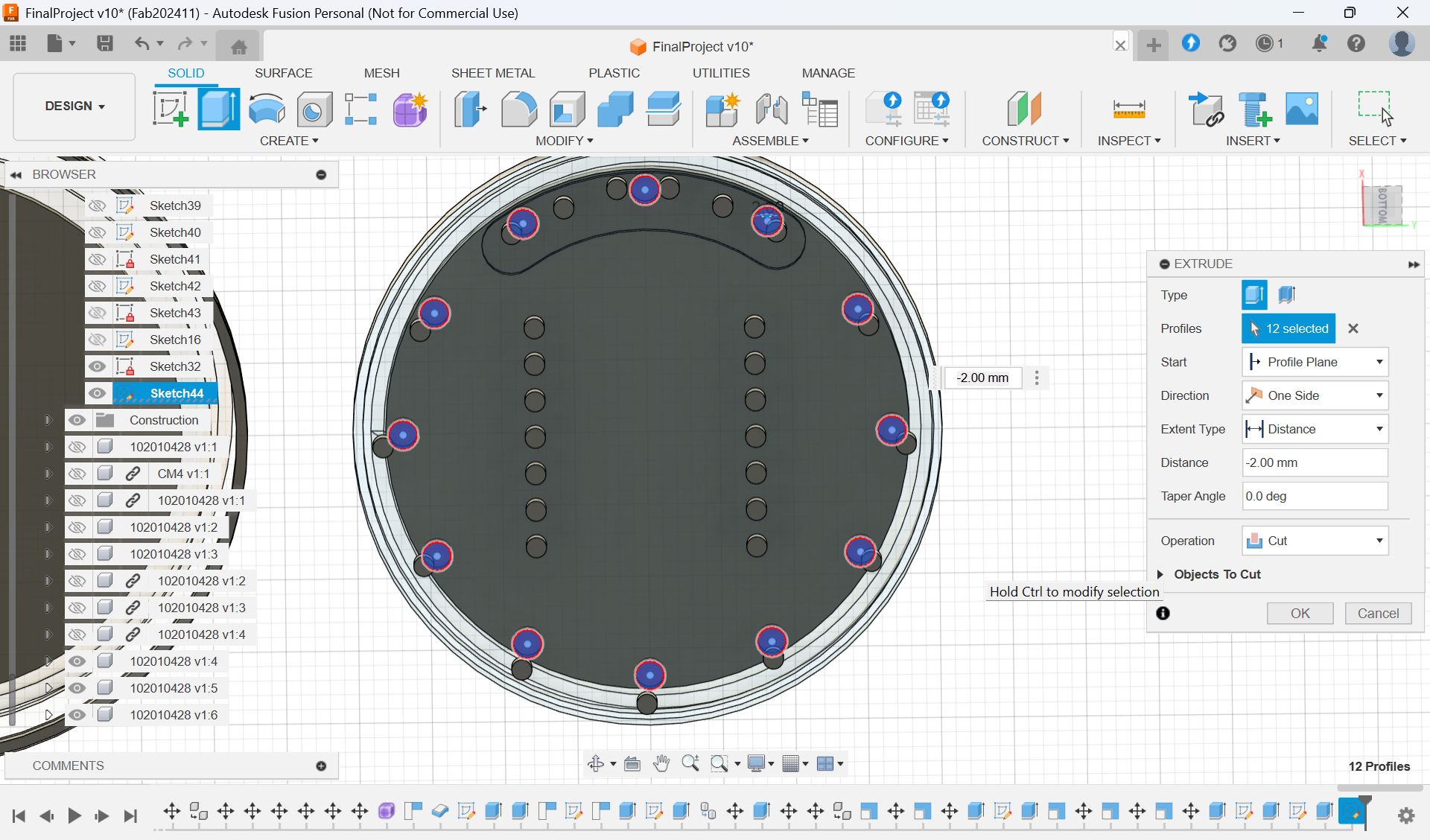Confirm extrude with OK button

pos(1300,613)
